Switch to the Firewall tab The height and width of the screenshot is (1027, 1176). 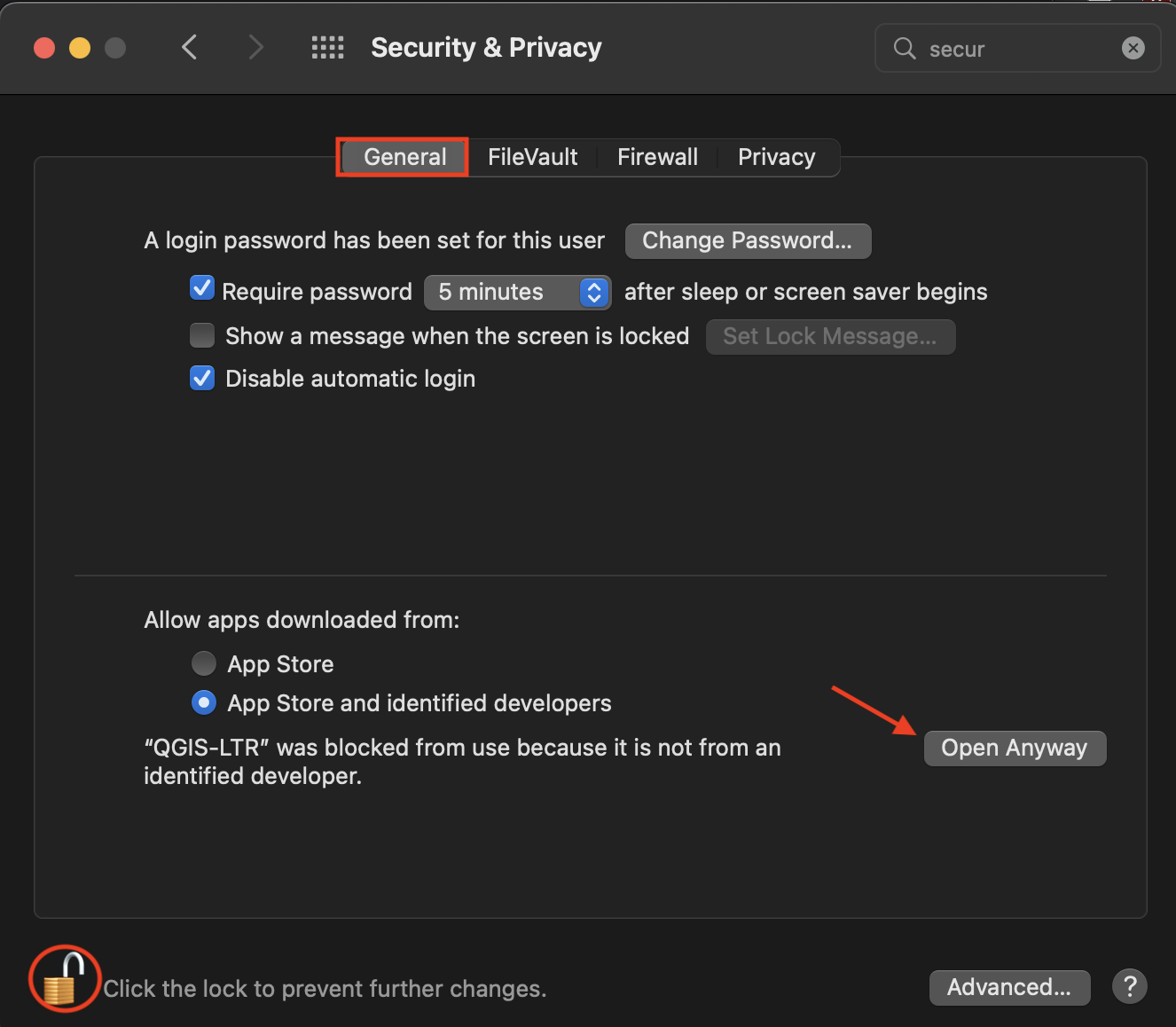click(x=657, y=158)
